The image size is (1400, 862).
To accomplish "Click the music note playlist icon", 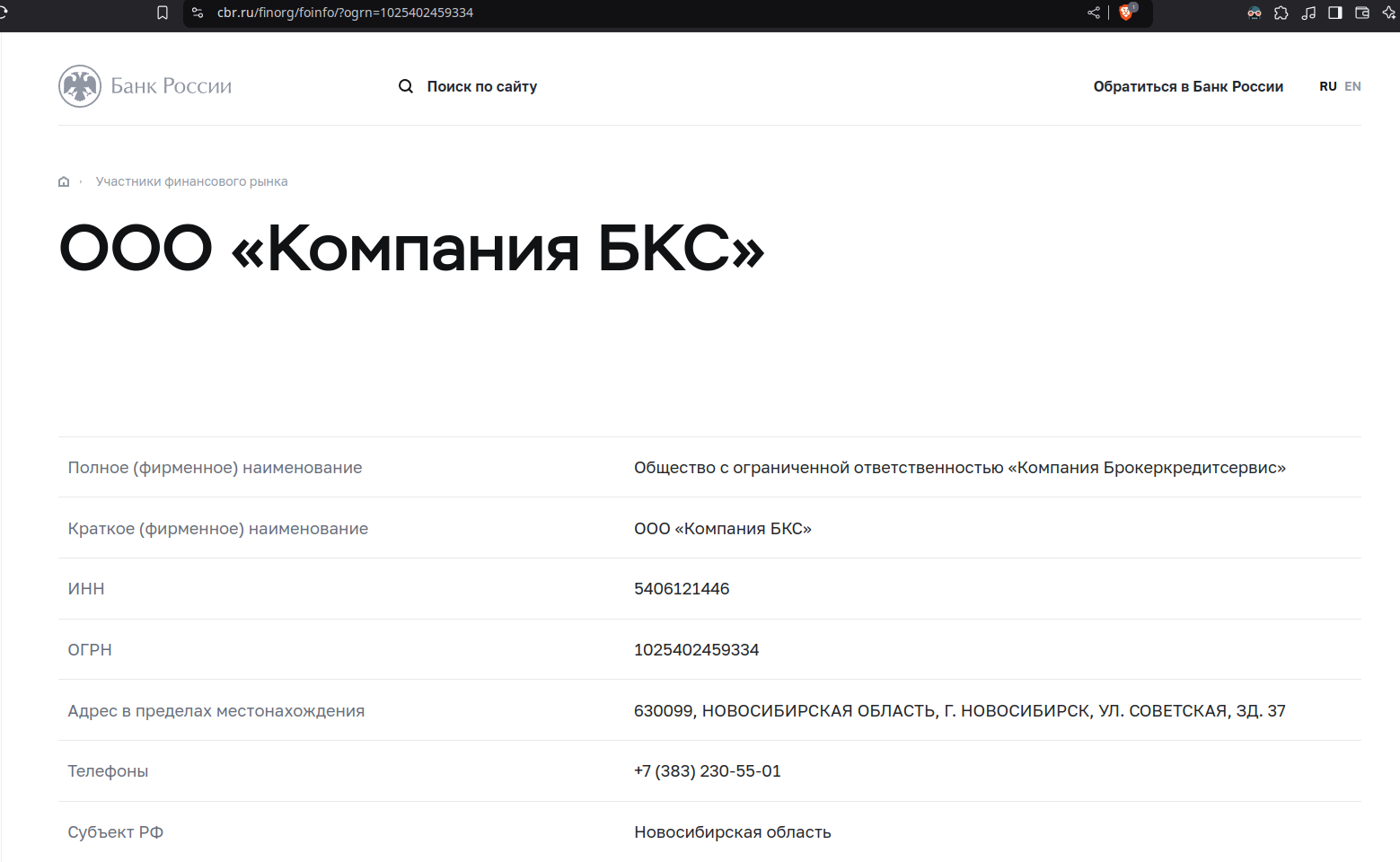I will pos(1308,13).
